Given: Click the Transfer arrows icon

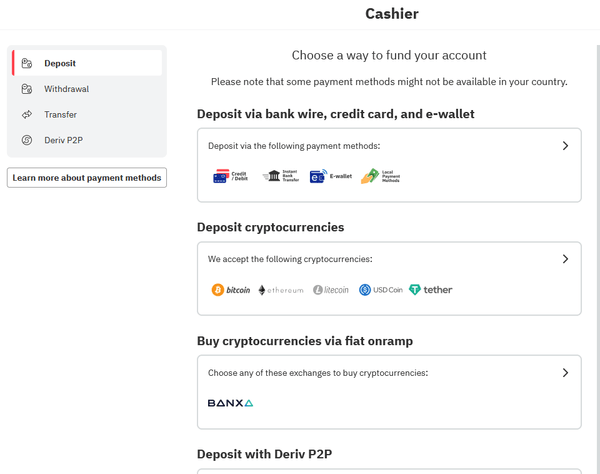Looking at the screenshot, I should coord(27,114).
